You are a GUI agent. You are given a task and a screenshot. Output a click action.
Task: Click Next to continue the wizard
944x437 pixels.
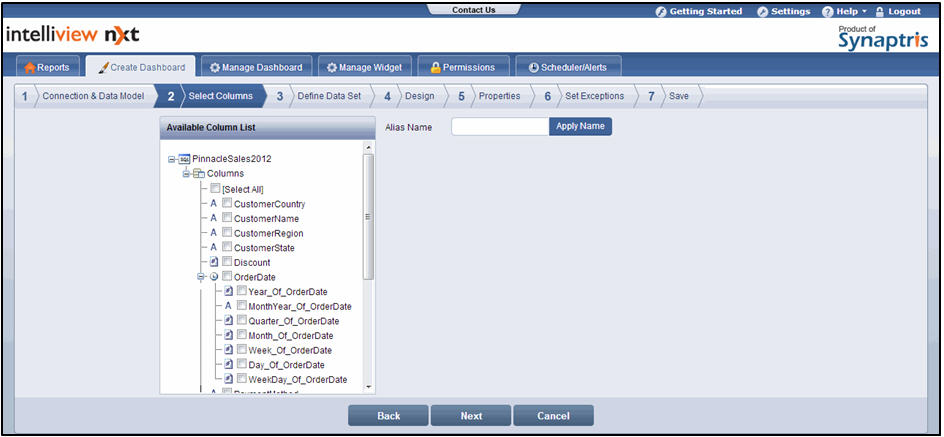pos(471,416)
